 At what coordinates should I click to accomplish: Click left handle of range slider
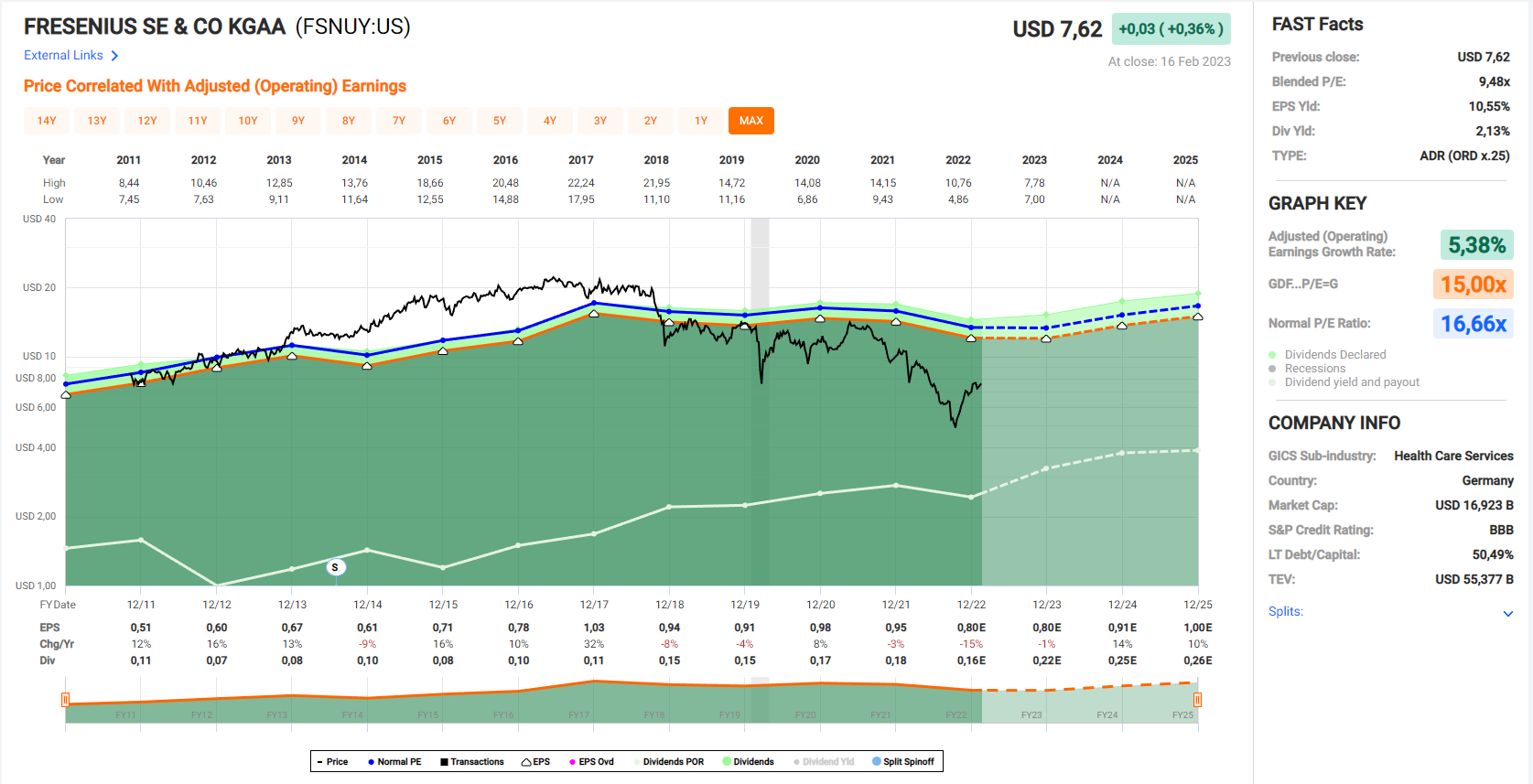click(66, 700)
